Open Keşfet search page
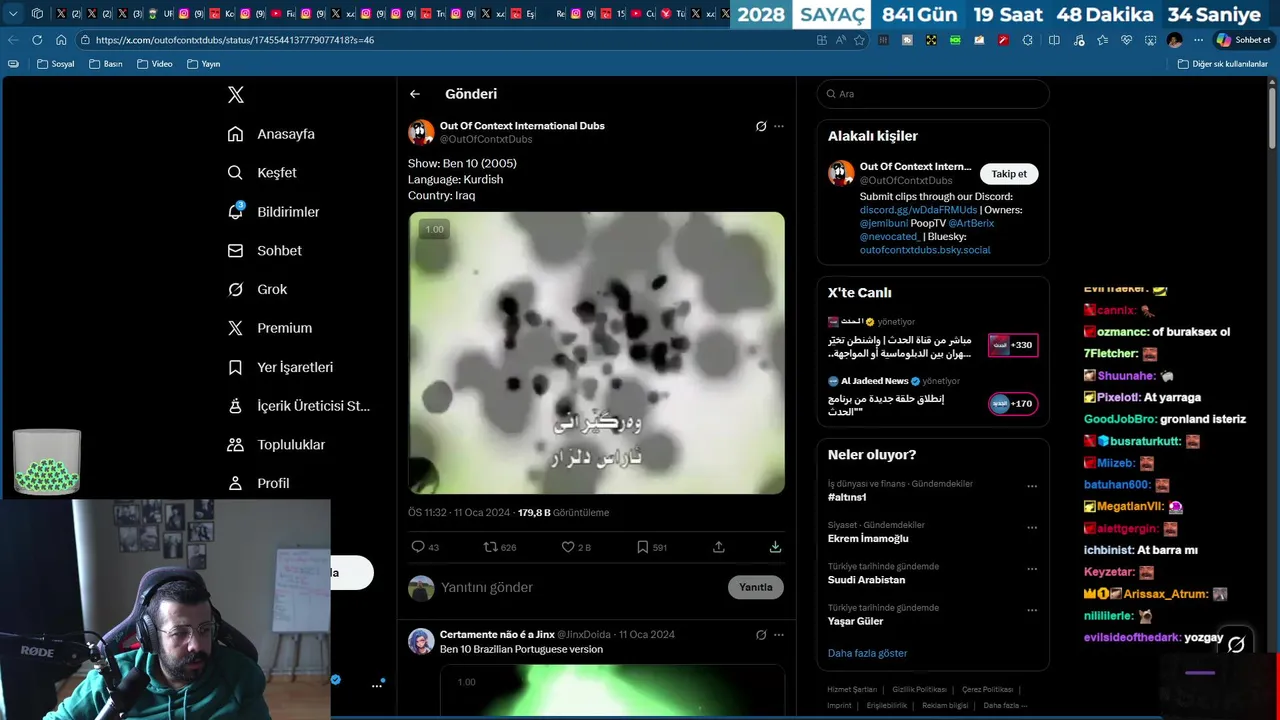 (x=262, y=173)
